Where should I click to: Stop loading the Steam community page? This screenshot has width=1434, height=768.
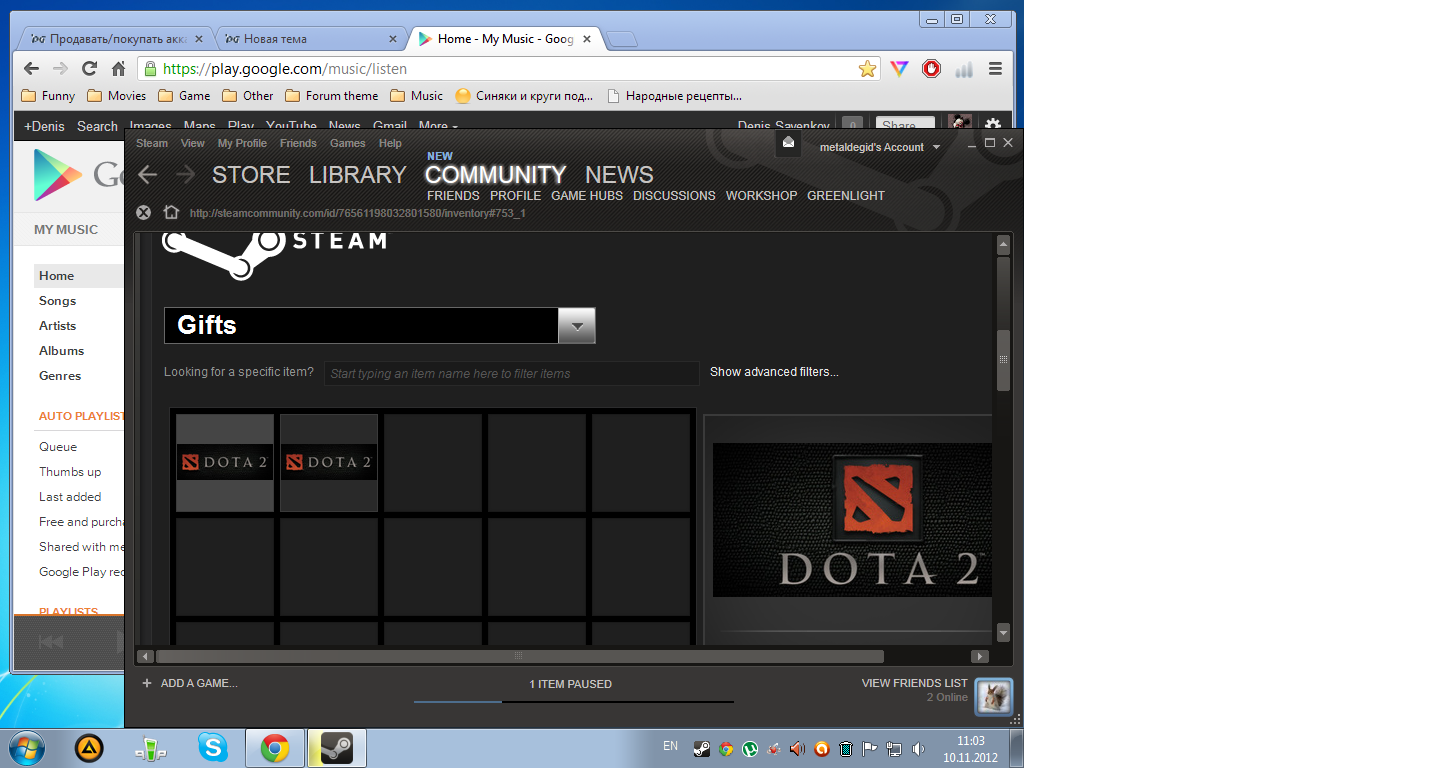coord(143,212)
